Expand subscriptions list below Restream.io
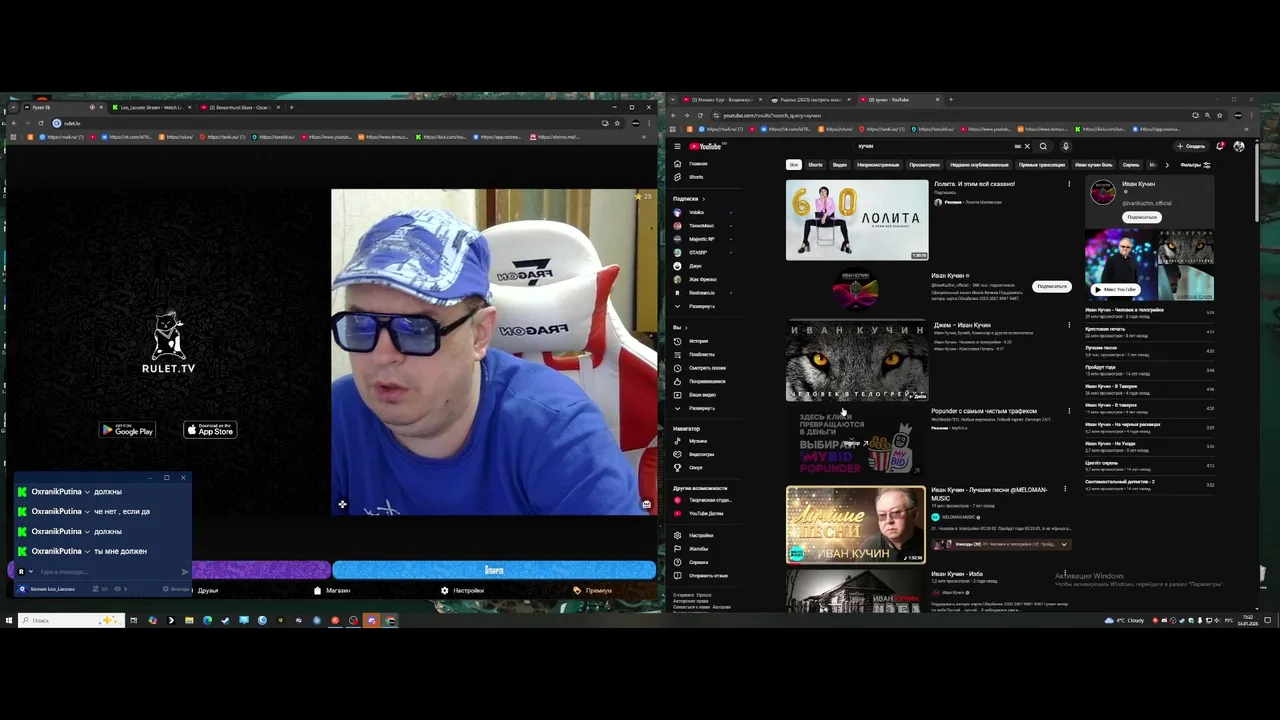This screenshot has height=720, width=1280. (700, 306)
